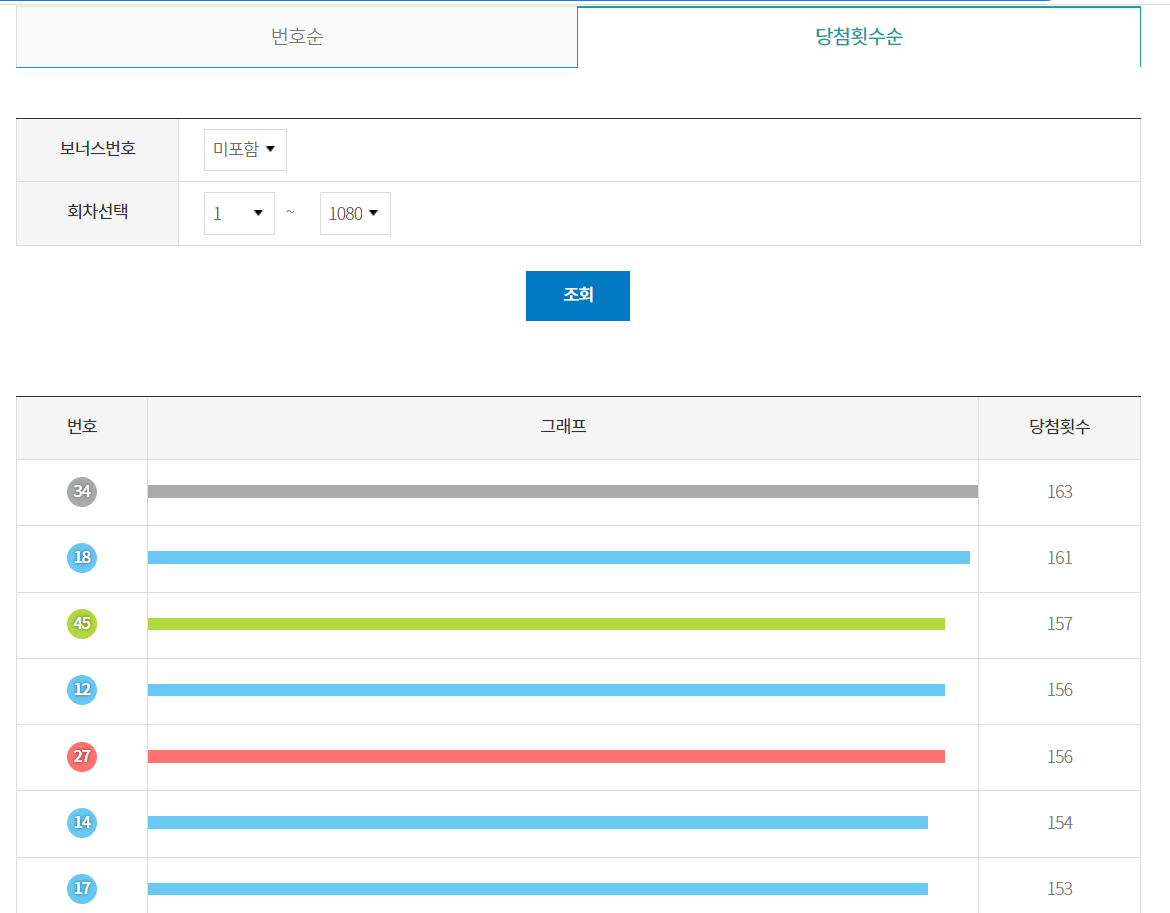
Task: Switch to the 번호순 tab
Action: pyautogui.click(x=296, y=37)
